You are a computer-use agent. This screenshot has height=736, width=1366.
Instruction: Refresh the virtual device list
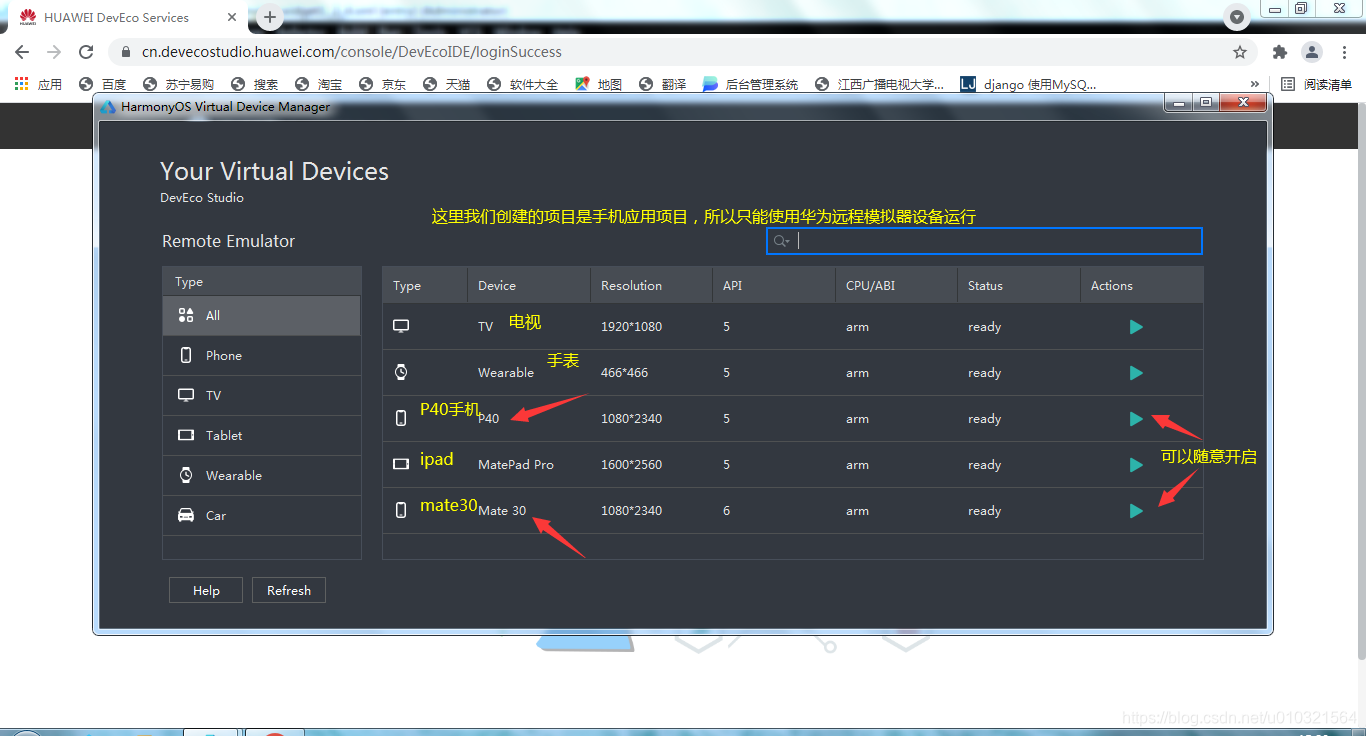tap(289, 591)
